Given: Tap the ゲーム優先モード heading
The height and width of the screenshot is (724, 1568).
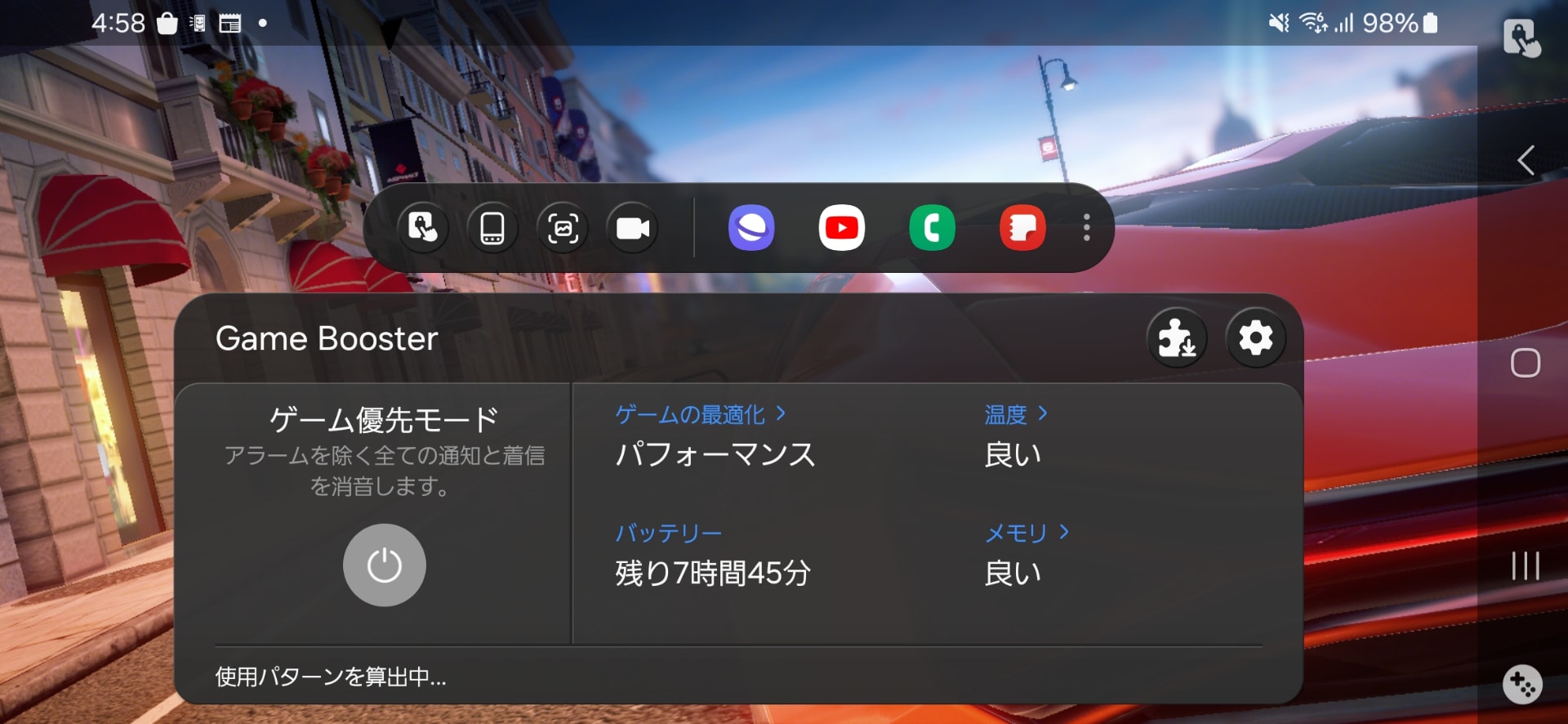Looking at the screenshot, I should coord(385,420).
